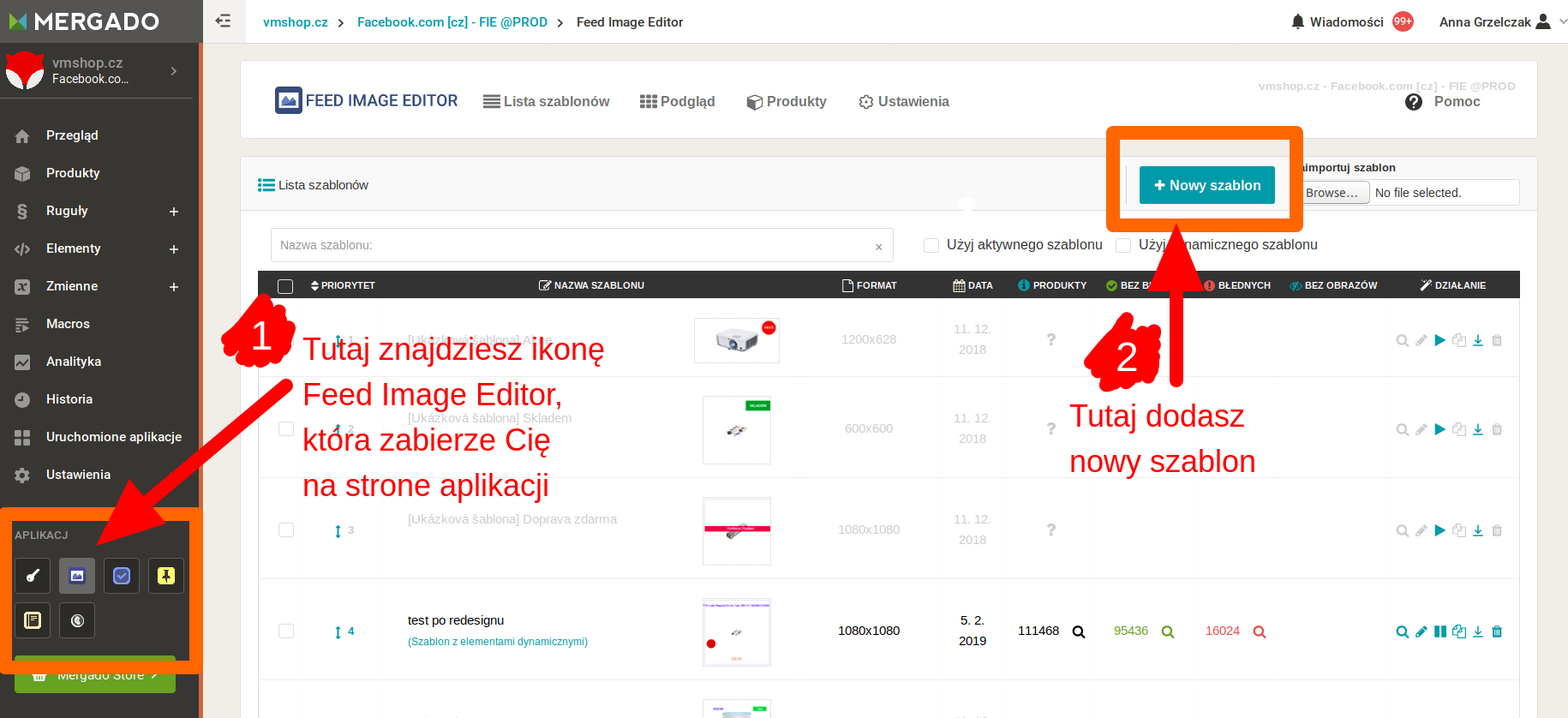
Task: Follow the Facebook.com [cz] - FIE @PROD breadcrumb
Action: [452, 22]
